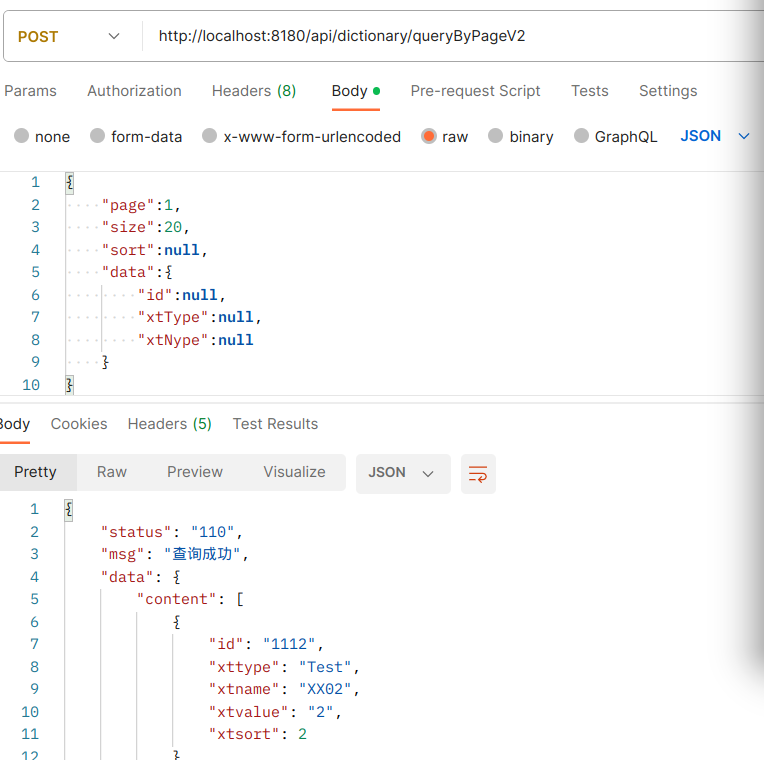This screenshot has height=769, width=764.
Task: Open the Tests tab
Action: pos(590,91)
